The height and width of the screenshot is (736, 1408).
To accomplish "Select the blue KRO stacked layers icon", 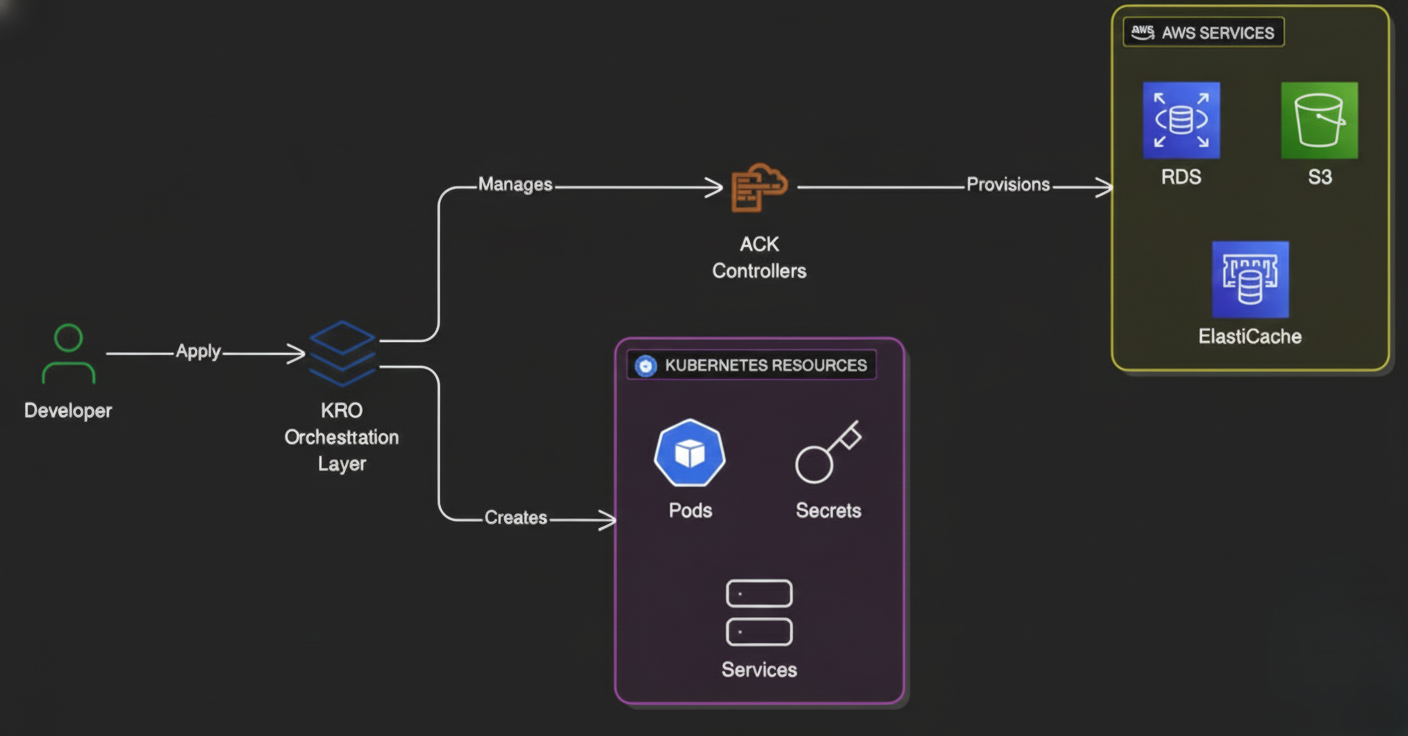I will (x=342, y=354).
